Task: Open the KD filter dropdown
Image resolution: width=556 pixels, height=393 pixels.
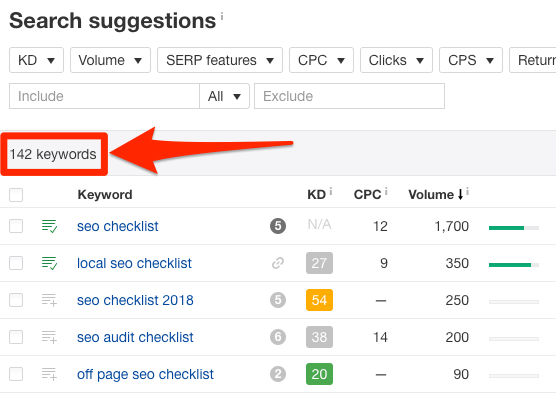Action: coord(37,60)
